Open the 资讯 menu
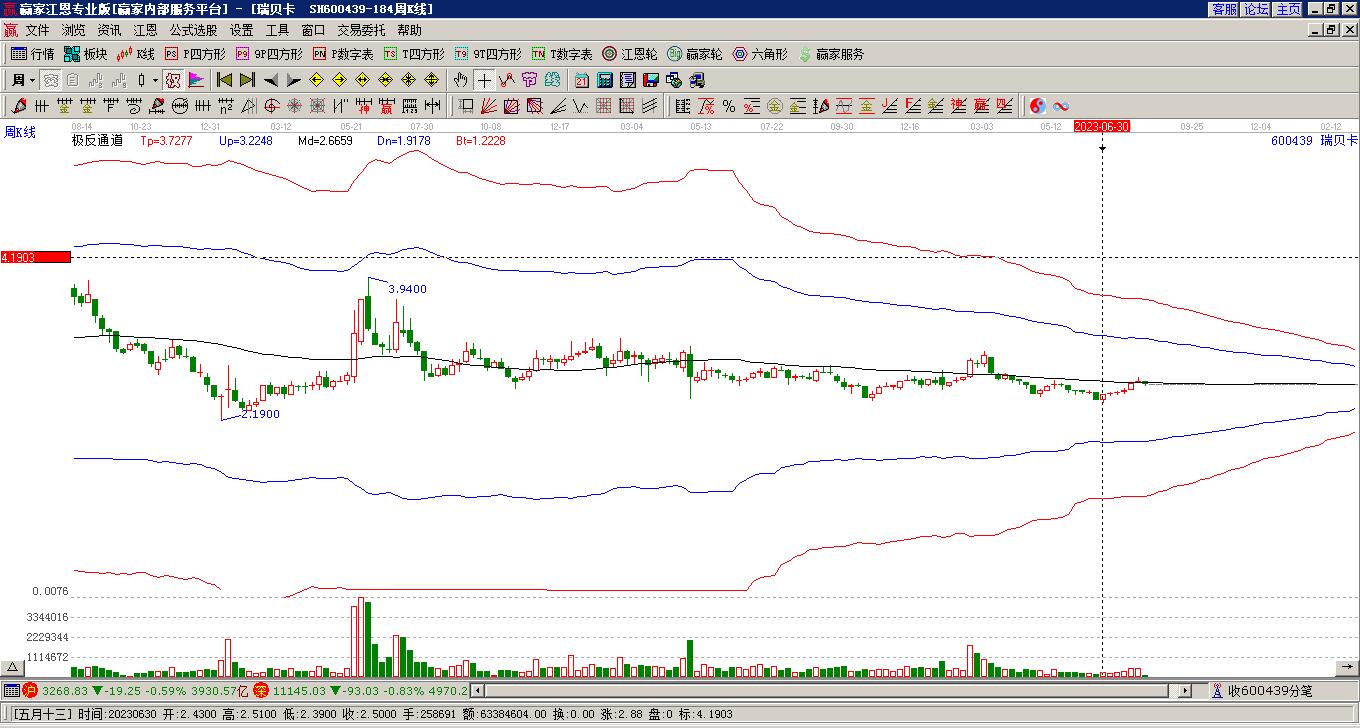The image size is (1360, 728). point(109,31)
